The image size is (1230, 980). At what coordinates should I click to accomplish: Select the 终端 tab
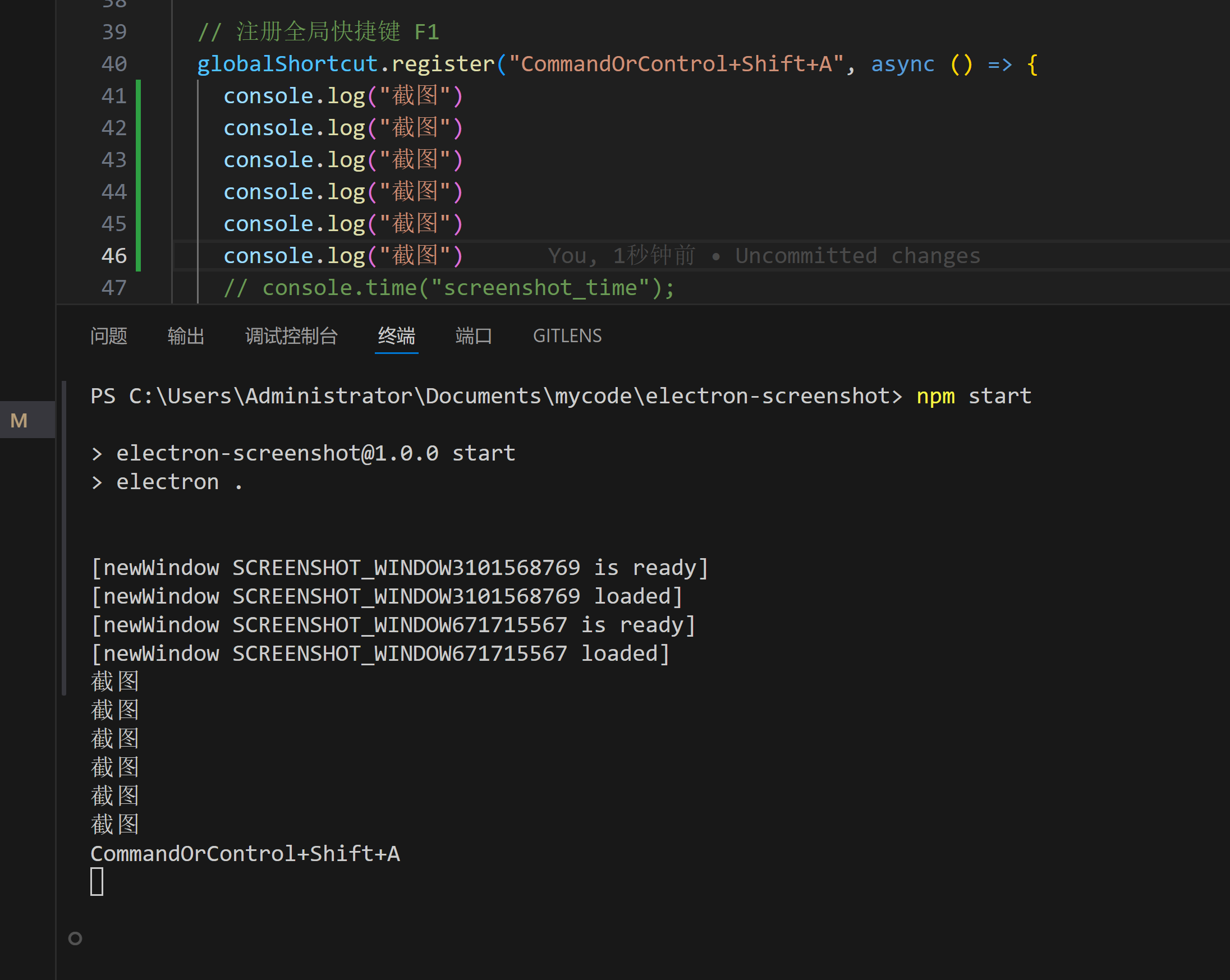[397, 336]
